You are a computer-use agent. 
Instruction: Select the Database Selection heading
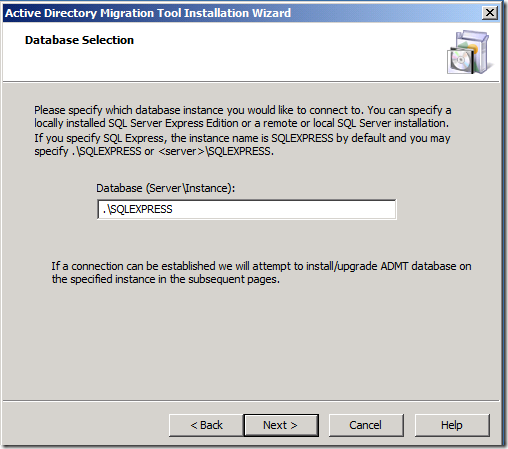(79, 40)
